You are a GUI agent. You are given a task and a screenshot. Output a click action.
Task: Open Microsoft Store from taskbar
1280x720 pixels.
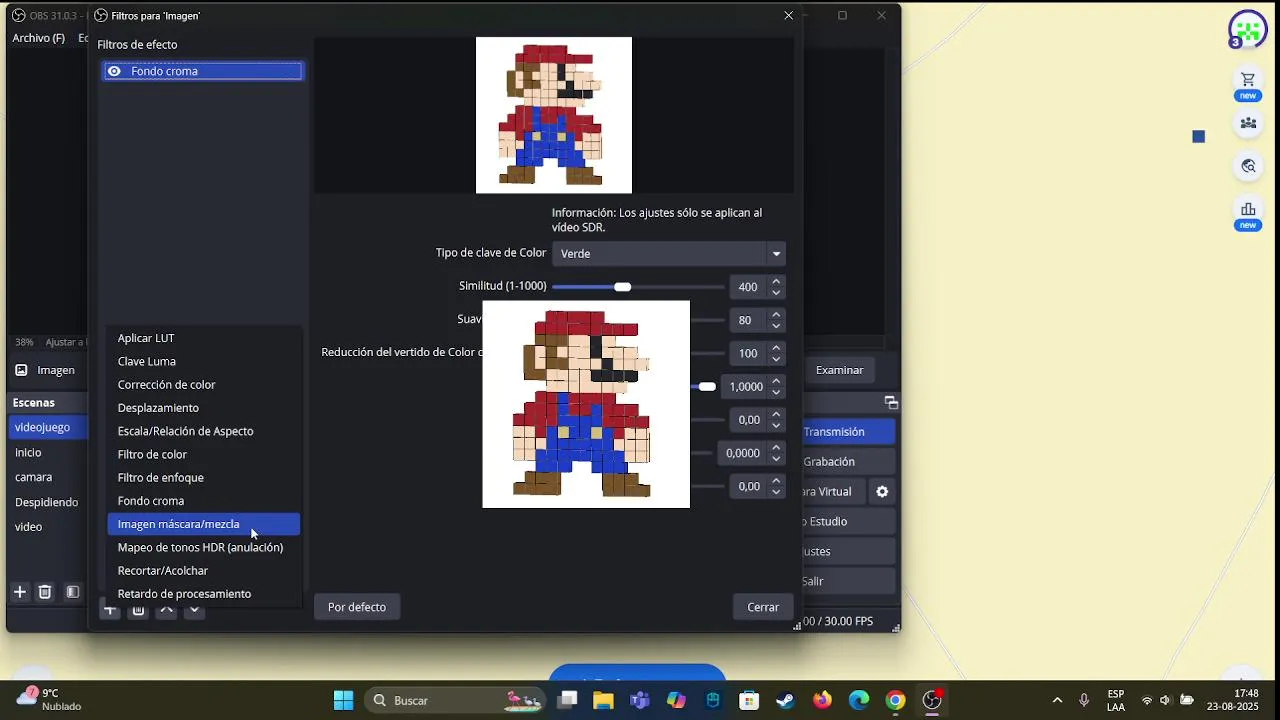(x=749, y=700)
